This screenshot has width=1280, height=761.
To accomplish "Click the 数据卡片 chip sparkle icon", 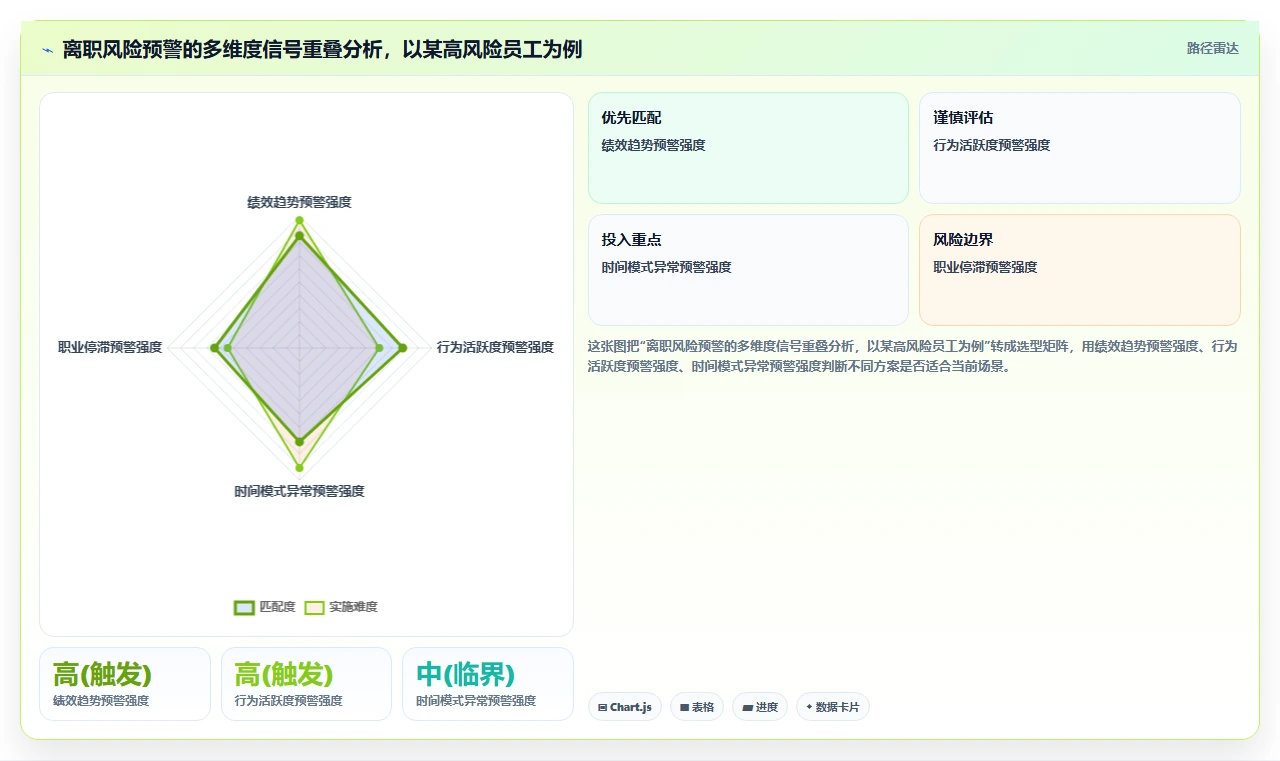I will 809,707.
